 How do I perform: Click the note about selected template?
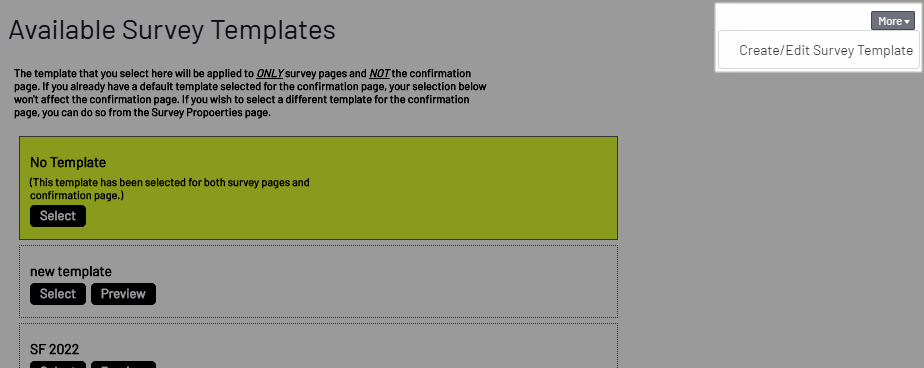pos(170,189)
